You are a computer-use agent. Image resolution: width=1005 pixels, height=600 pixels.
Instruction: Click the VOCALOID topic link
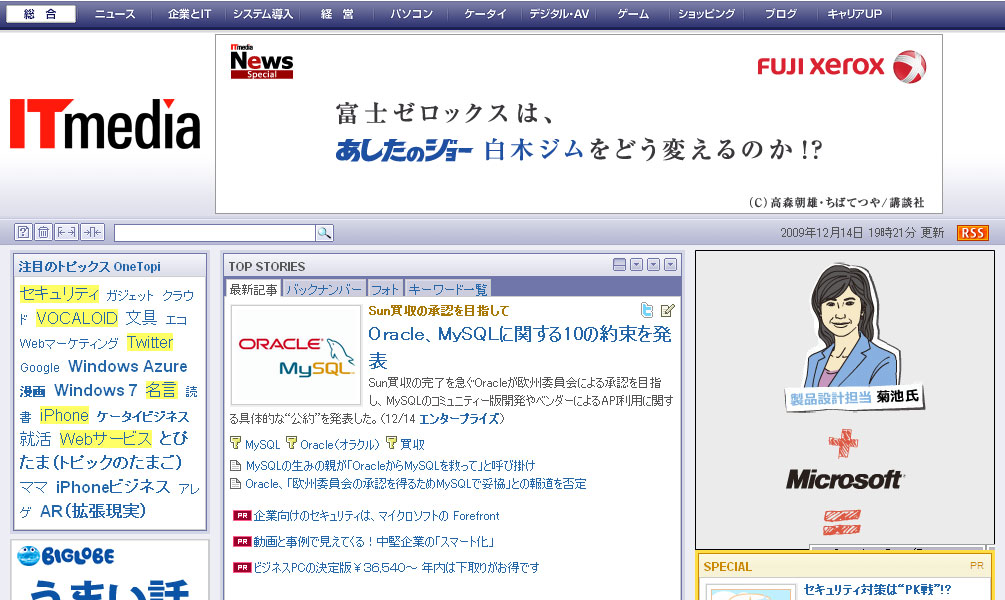pyautogui.click(x=77, y=318)
